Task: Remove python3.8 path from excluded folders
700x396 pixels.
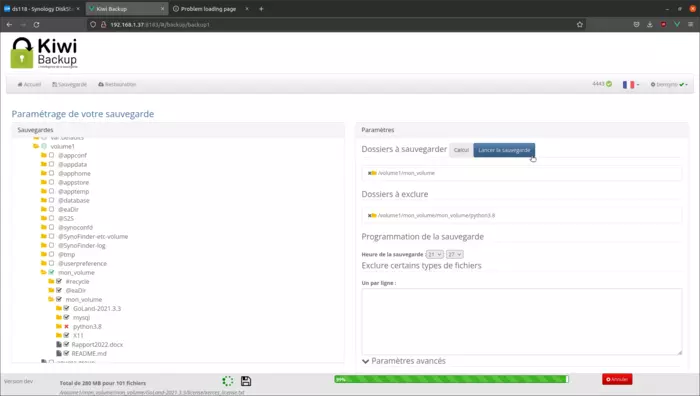Action: (x=369, y=215)
